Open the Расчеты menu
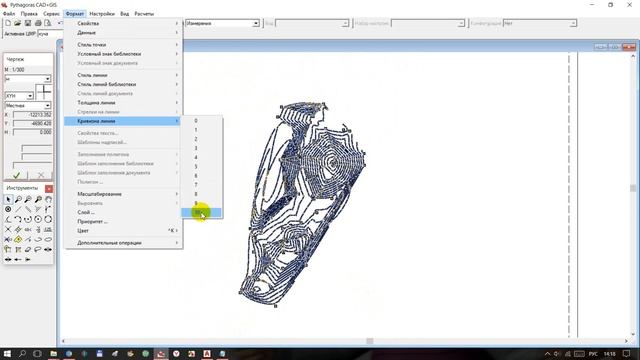Viewport: 640px width, 360px height. tap(144, 13)
